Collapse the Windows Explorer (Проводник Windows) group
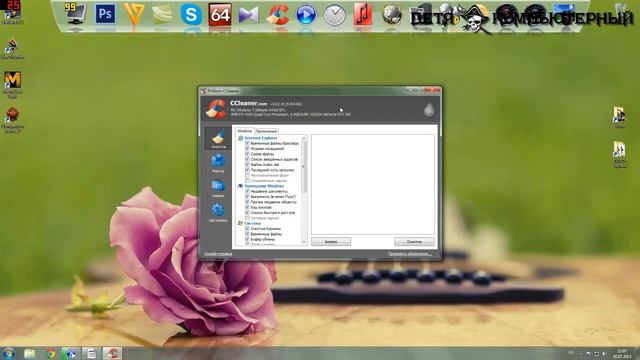The width and height of the screenshot is (640, 360). [264, 186]
